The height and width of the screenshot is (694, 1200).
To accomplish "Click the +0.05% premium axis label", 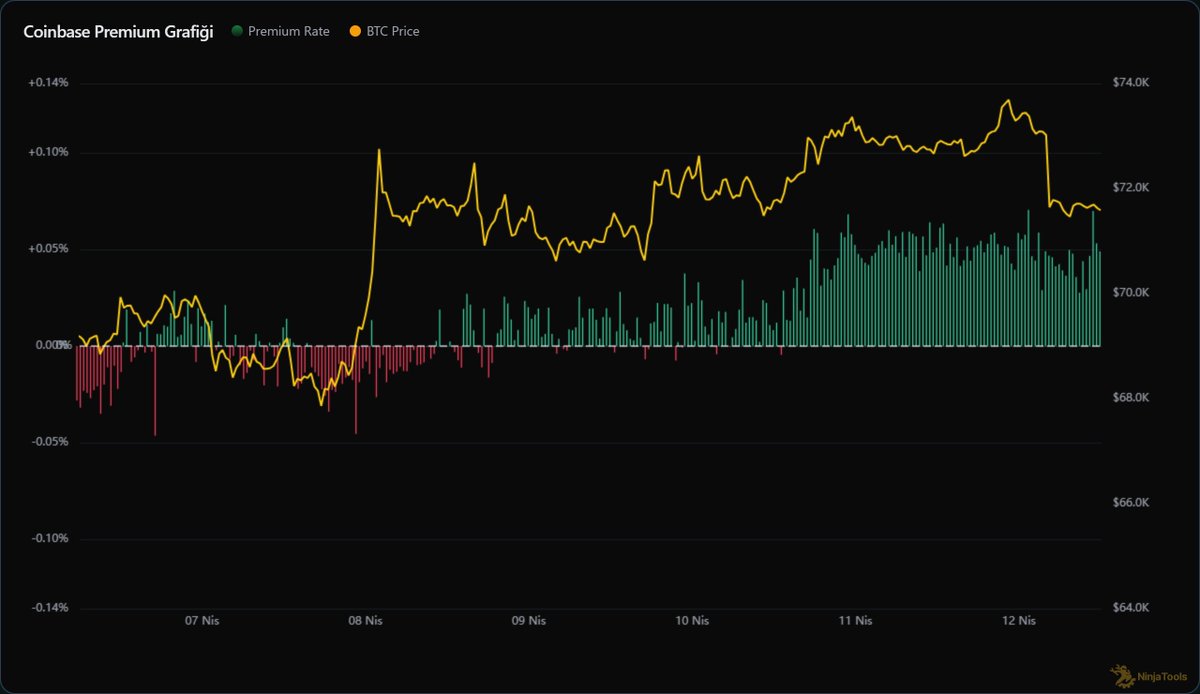I will (x=49, y=249).
